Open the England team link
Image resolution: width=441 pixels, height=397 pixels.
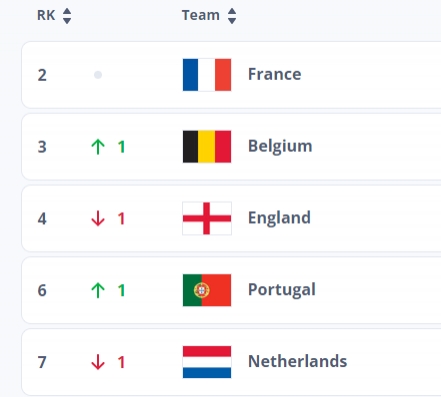click(279, 218)
